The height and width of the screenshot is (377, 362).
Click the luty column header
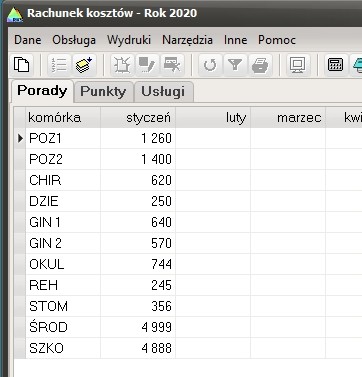coord(213,118)
